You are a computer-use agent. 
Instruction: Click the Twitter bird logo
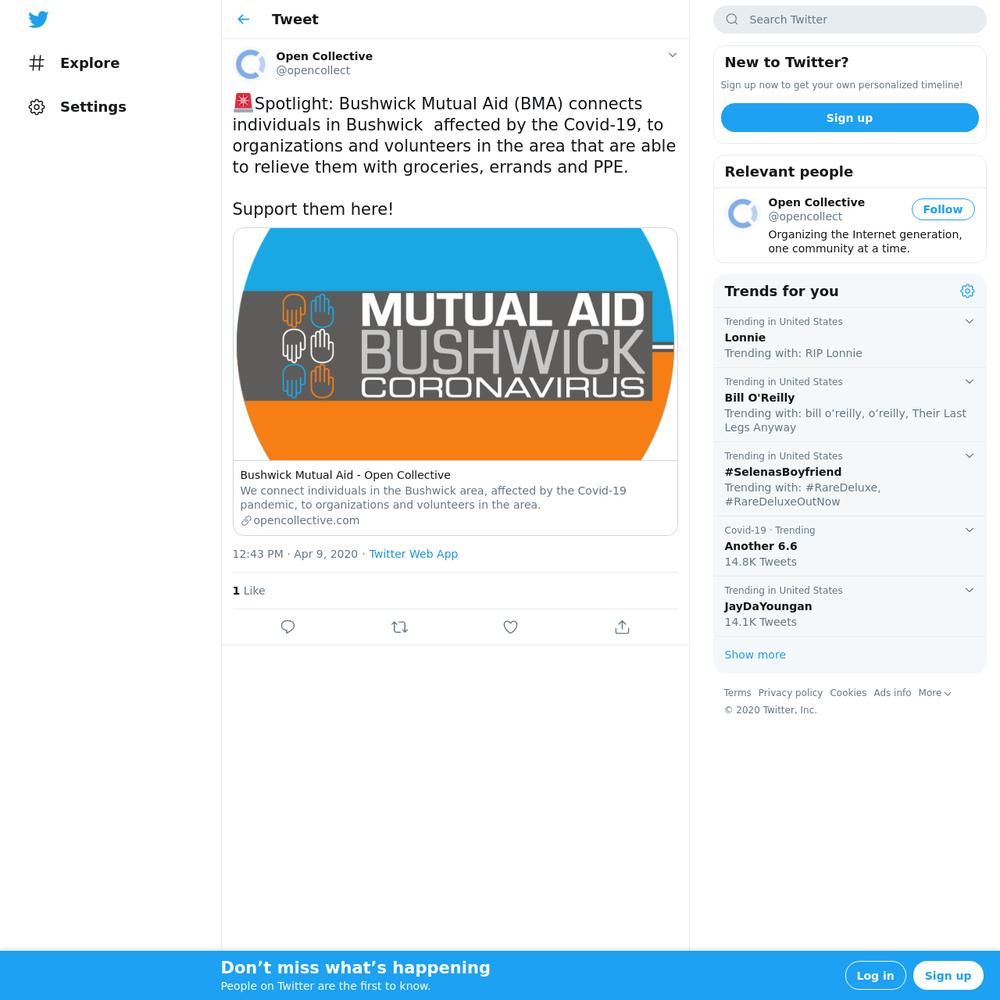point(38,19)
